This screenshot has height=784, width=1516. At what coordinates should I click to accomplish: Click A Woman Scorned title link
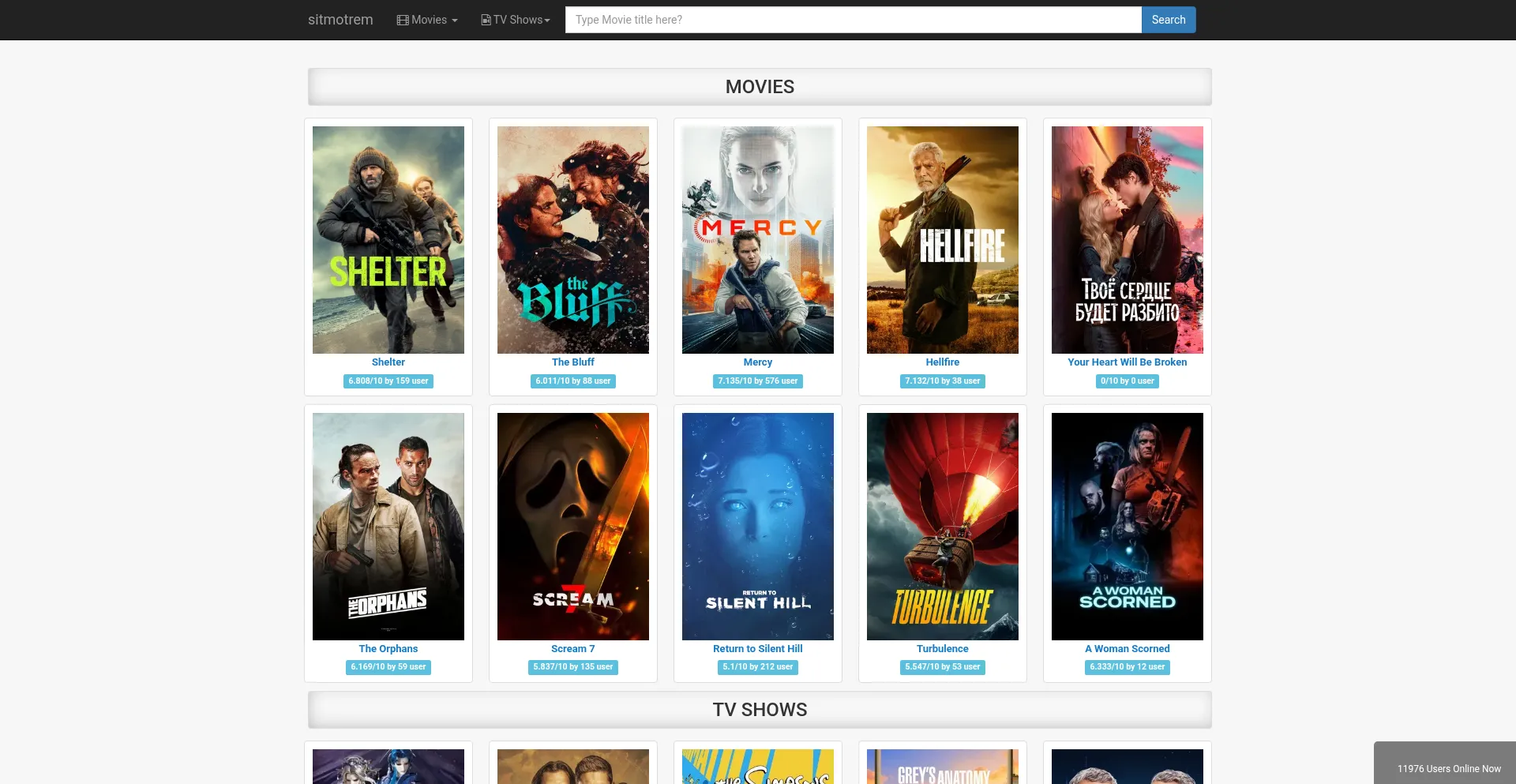tap(1128, 649)
